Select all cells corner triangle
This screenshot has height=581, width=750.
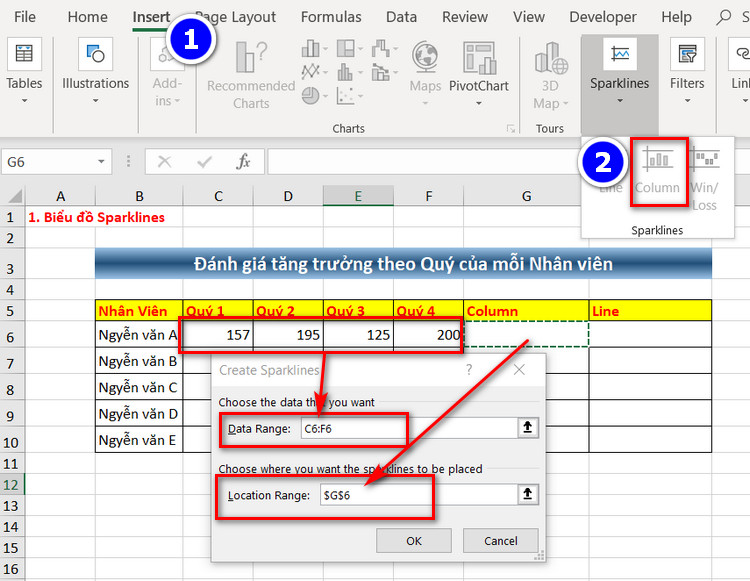14,196
